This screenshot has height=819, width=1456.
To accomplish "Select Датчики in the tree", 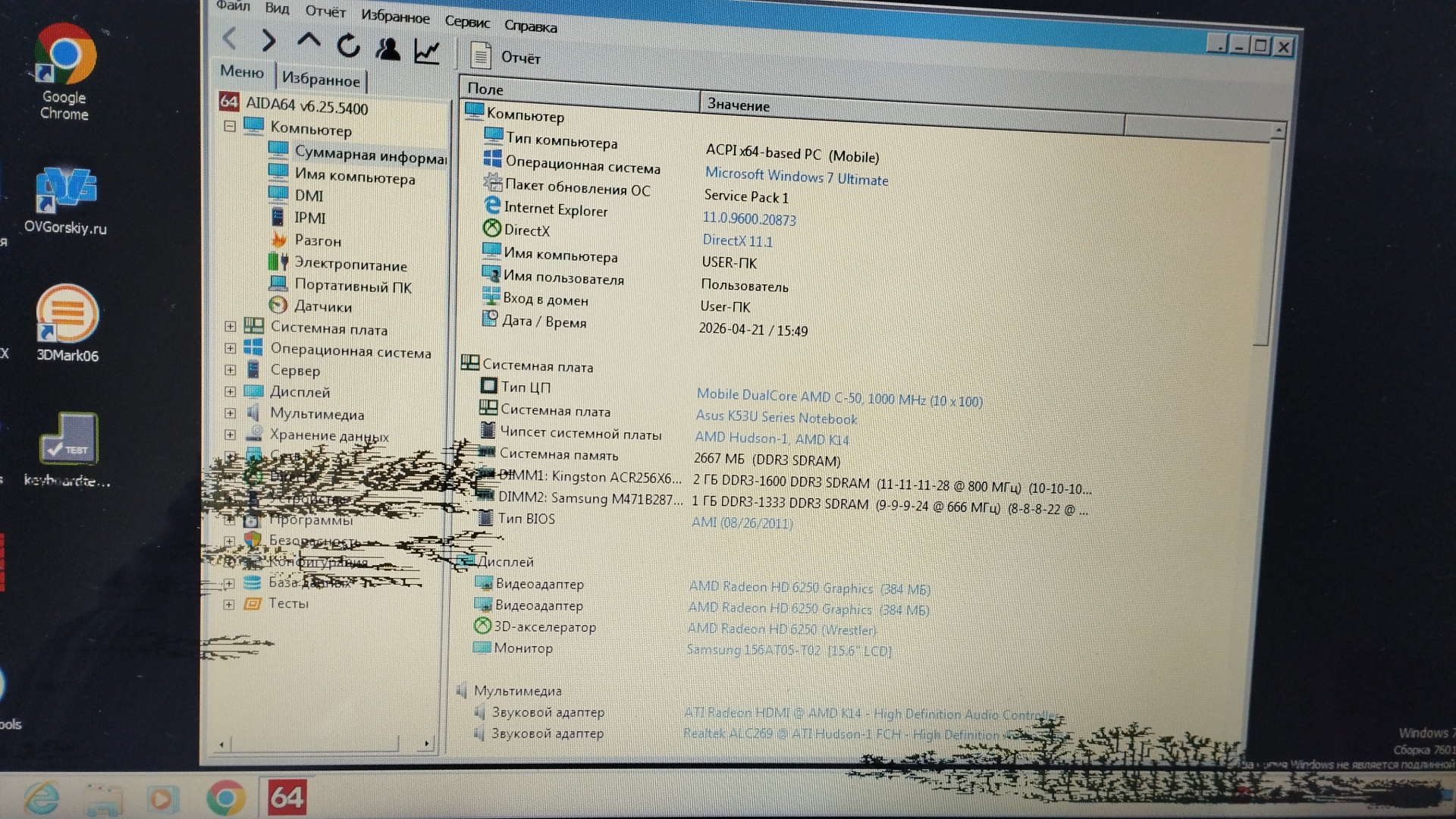I will pyautogui.click(x=322, y=307).
